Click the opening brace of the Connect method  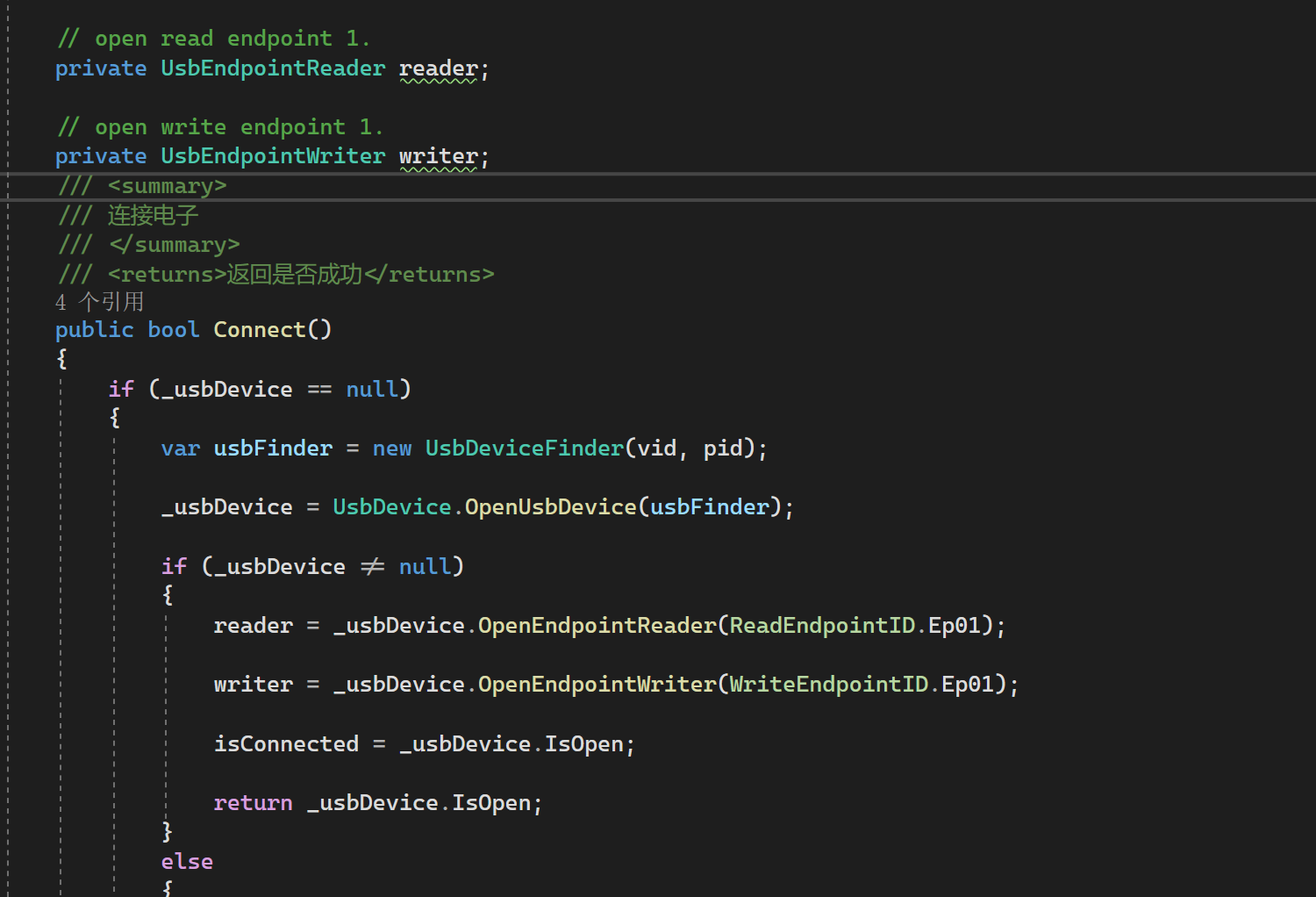[x=61, y=358]
